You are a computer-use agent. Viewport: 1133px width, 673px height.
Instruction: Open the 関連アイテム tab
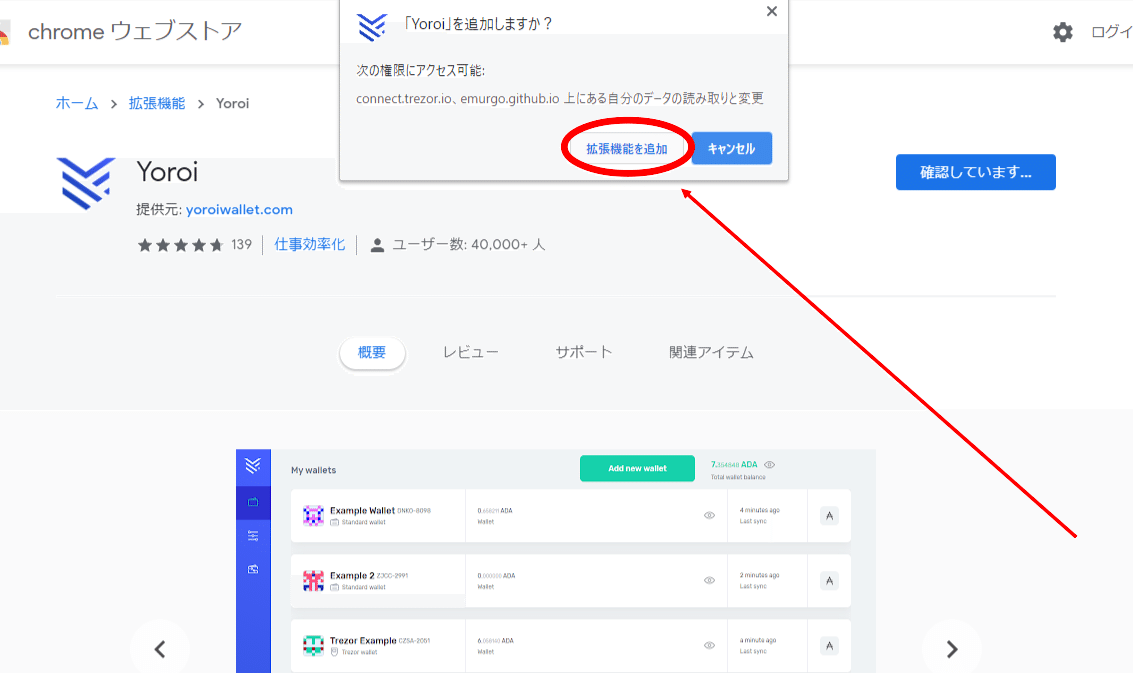pyautogui.click(x=711, y=353)
